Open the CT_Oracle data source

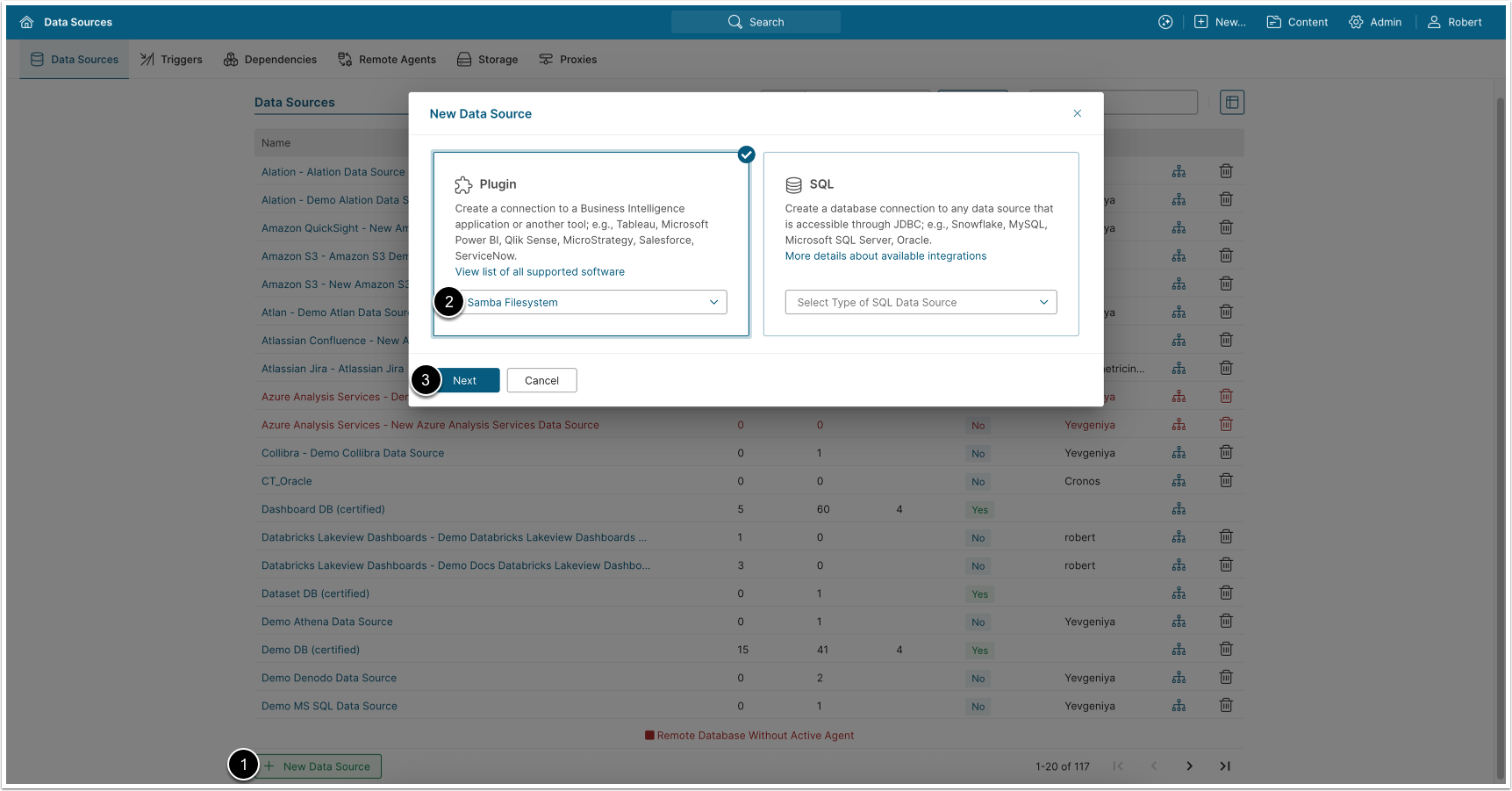point(287,481)
